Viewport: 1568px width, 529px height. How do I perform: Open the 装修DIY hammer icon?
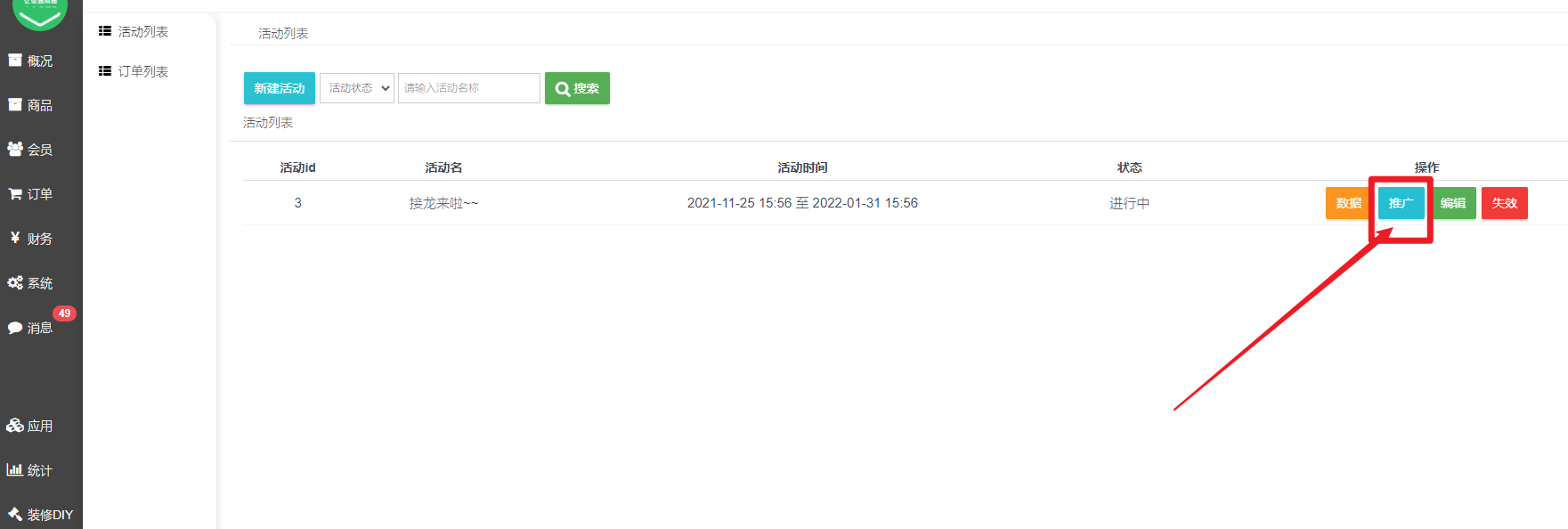click(15, 514)
